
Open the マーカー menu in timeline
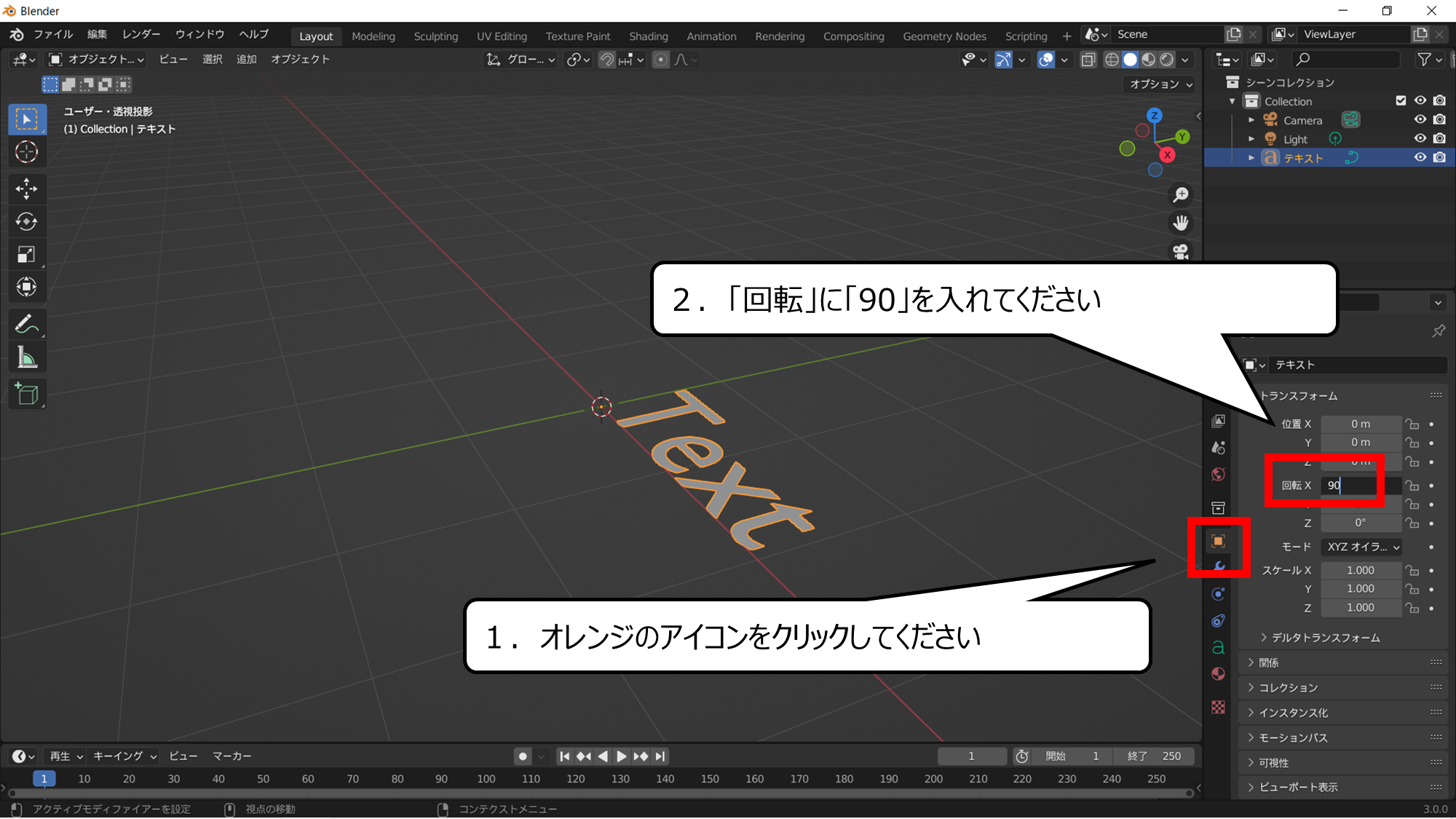pos(232,756)
